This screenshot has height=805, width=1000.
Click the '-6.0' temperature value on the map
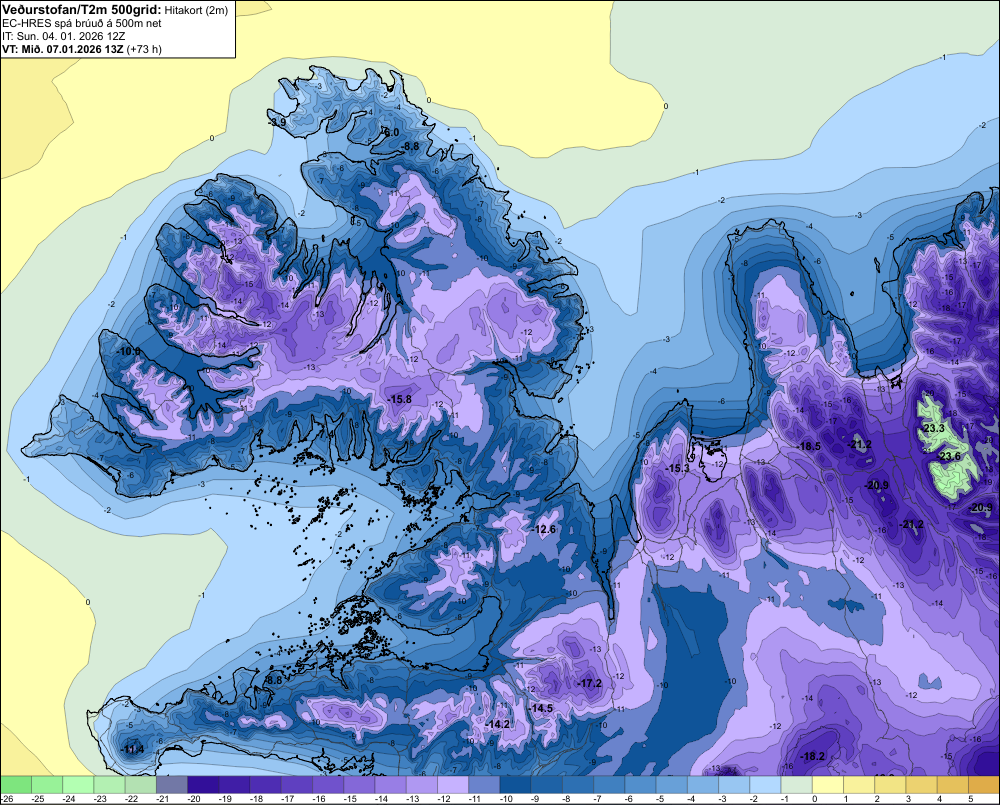point(390,132)
